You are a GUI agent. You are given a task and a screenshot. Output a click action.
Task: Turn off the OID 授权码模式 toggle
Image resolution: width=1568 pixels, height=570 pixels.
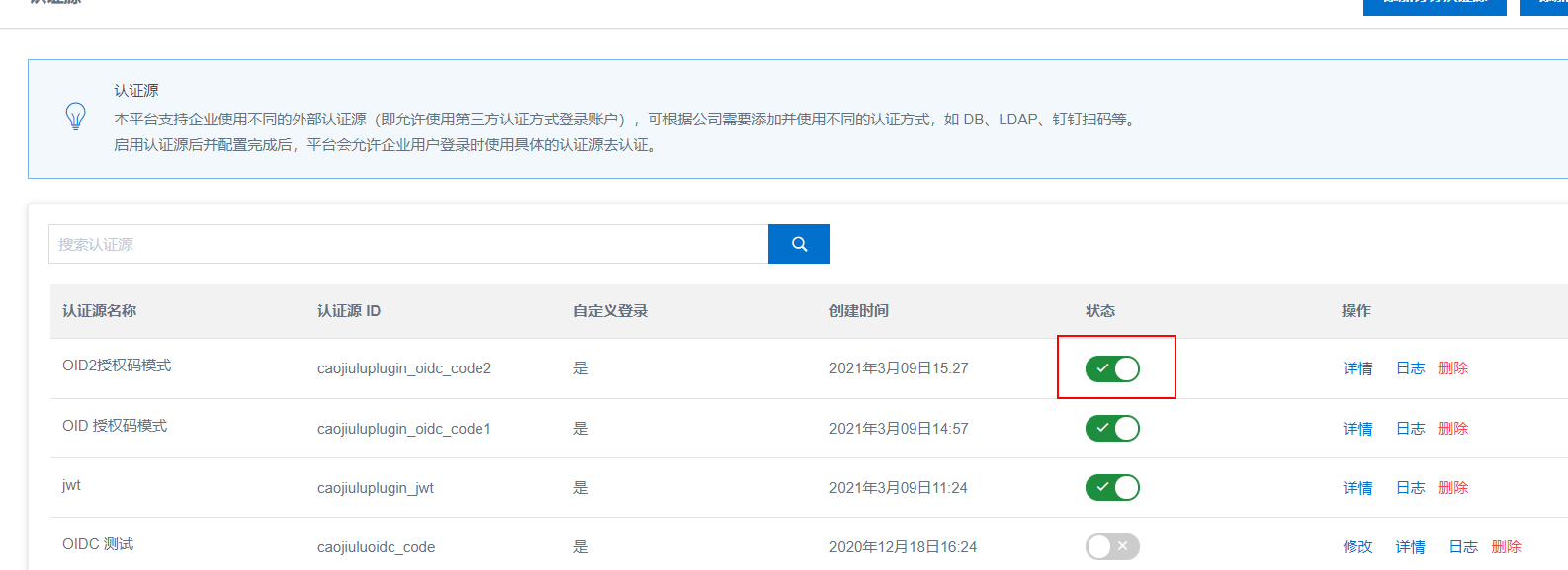1112,428
